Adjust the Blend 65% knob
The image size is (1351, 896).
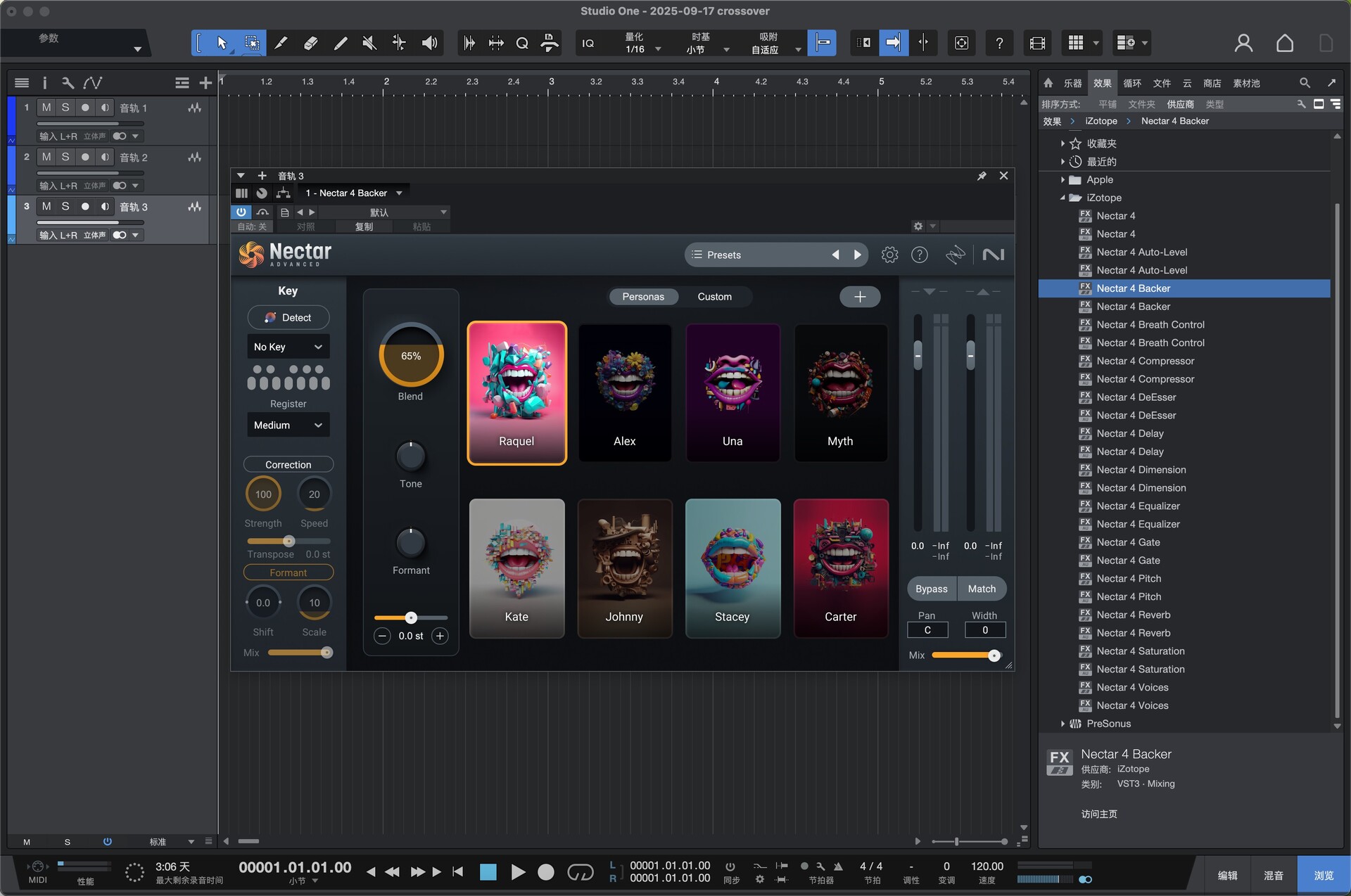click(411, 356)
